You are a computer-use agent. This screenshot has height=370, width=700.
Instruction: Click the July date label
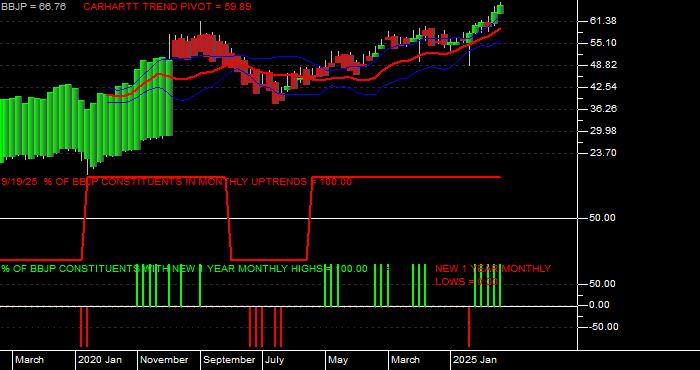point(275,360)
